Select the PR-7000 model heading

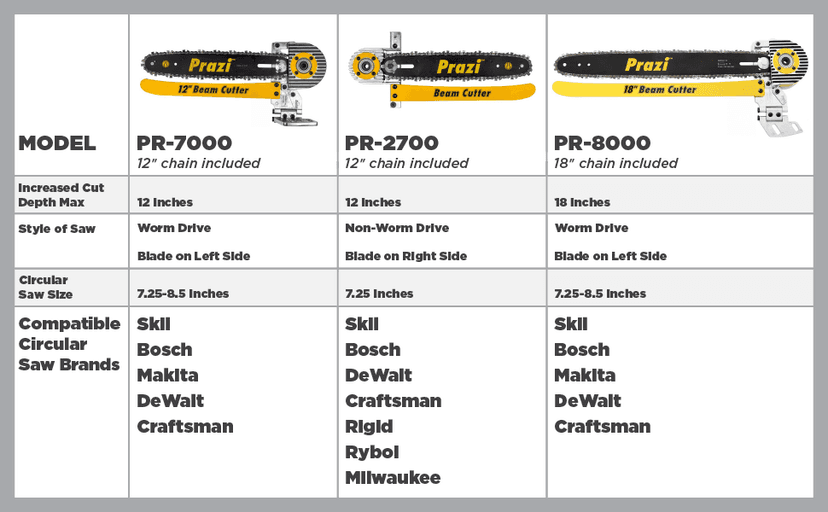[x=184, y=143]
